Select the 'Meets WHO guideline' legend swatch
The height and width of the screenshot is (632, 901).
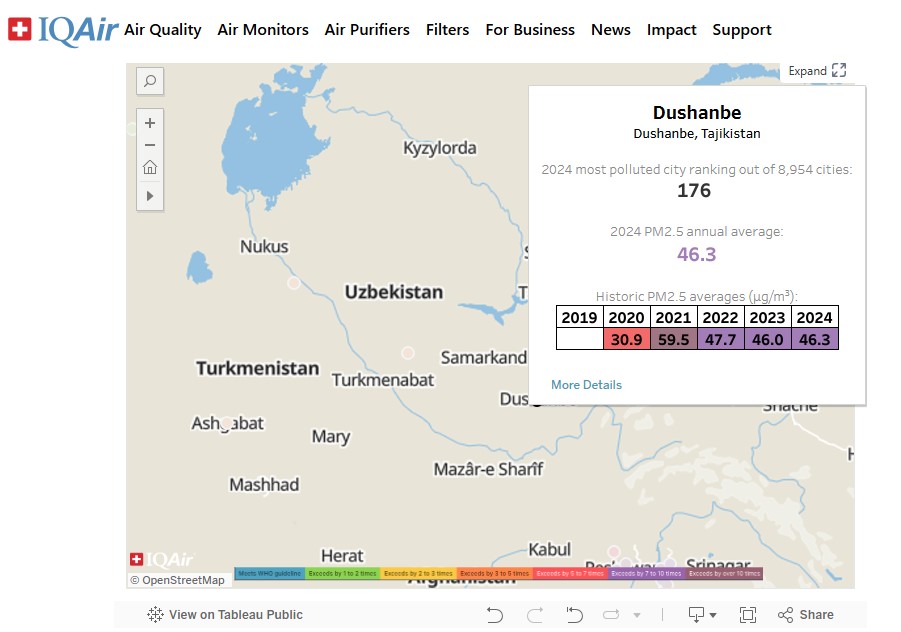click(271, 574)
